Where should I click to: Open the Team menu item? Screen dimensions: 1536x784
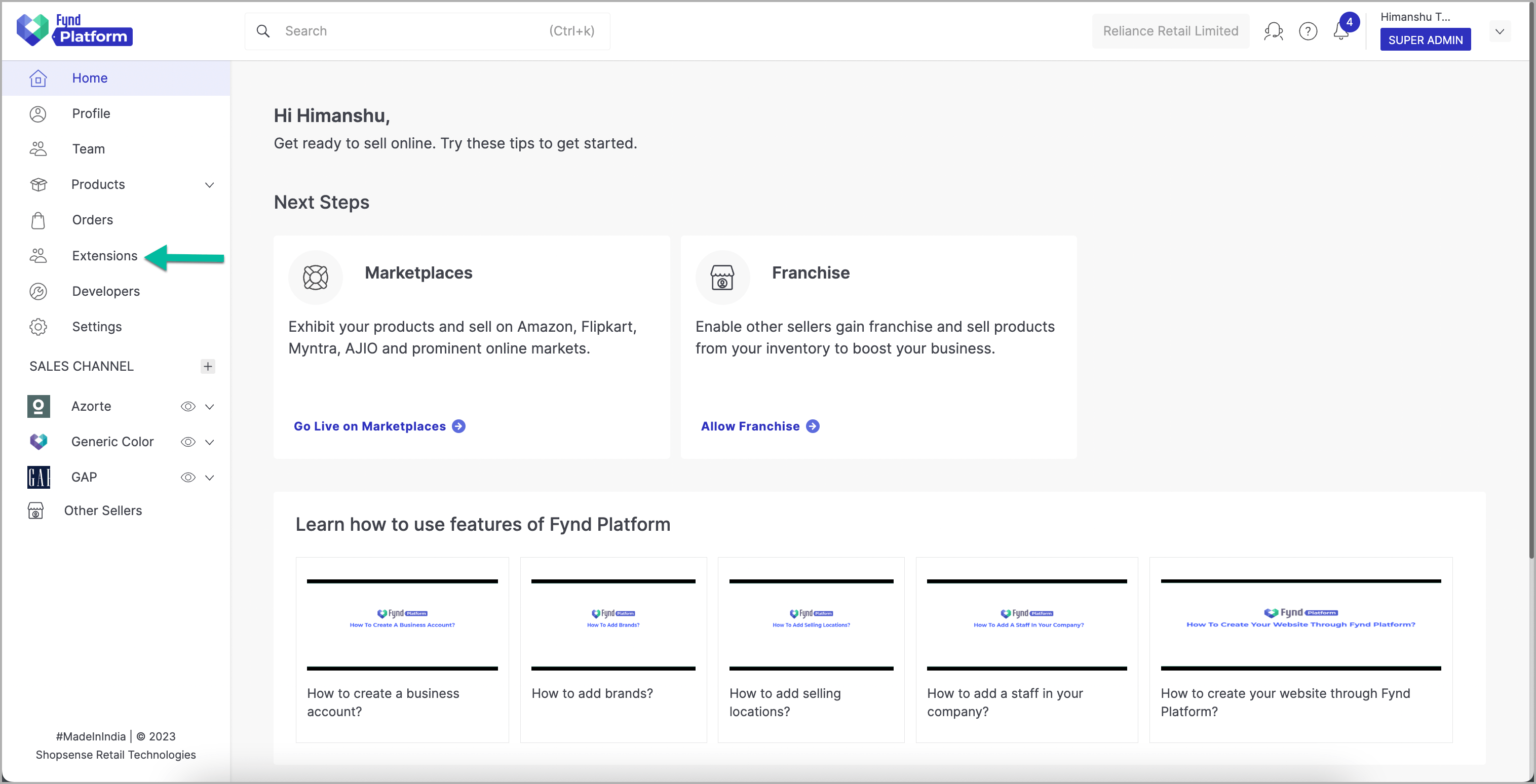[x=88, y=148]
